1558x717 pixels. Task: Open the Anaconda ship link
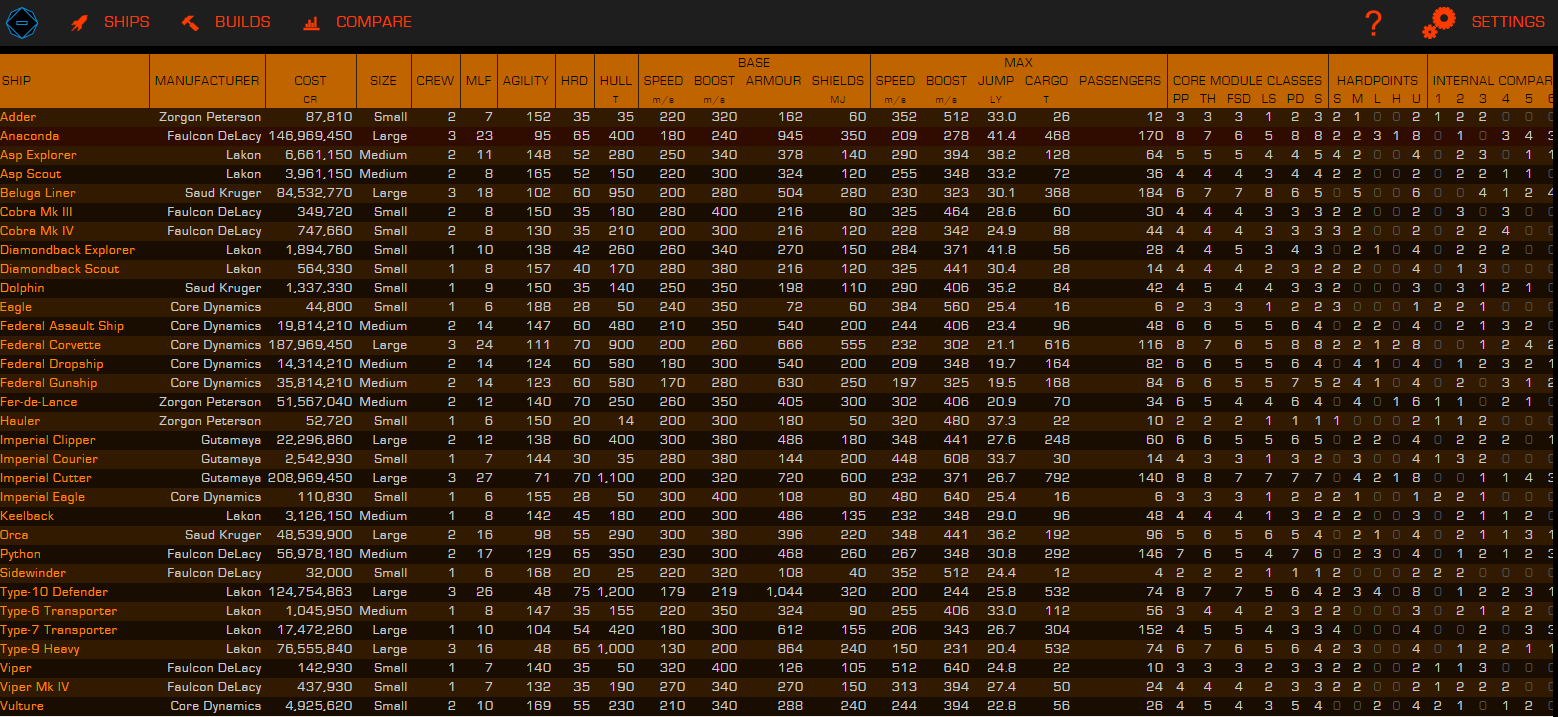coord(30,136)
